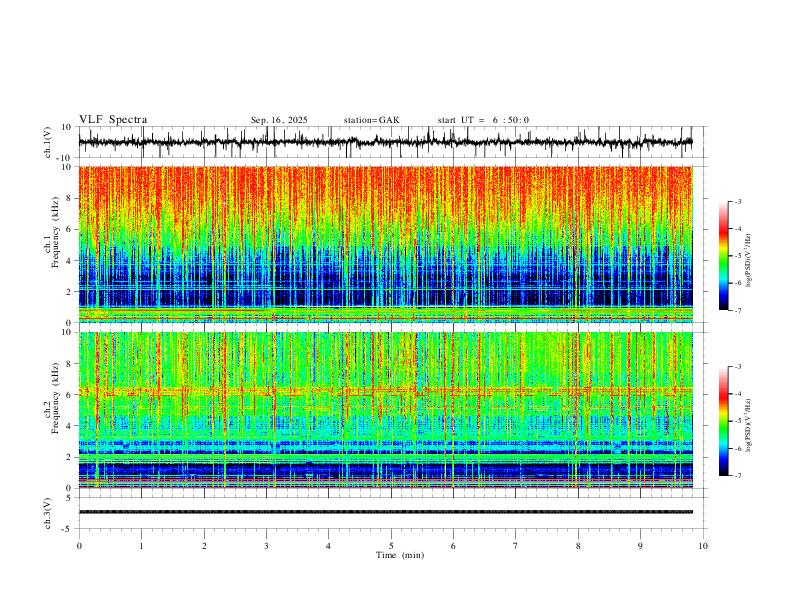Click the "6" kHz tick on ch.1 spectrogram
Viewport: 792px width, 612px height.
point(69,229)
